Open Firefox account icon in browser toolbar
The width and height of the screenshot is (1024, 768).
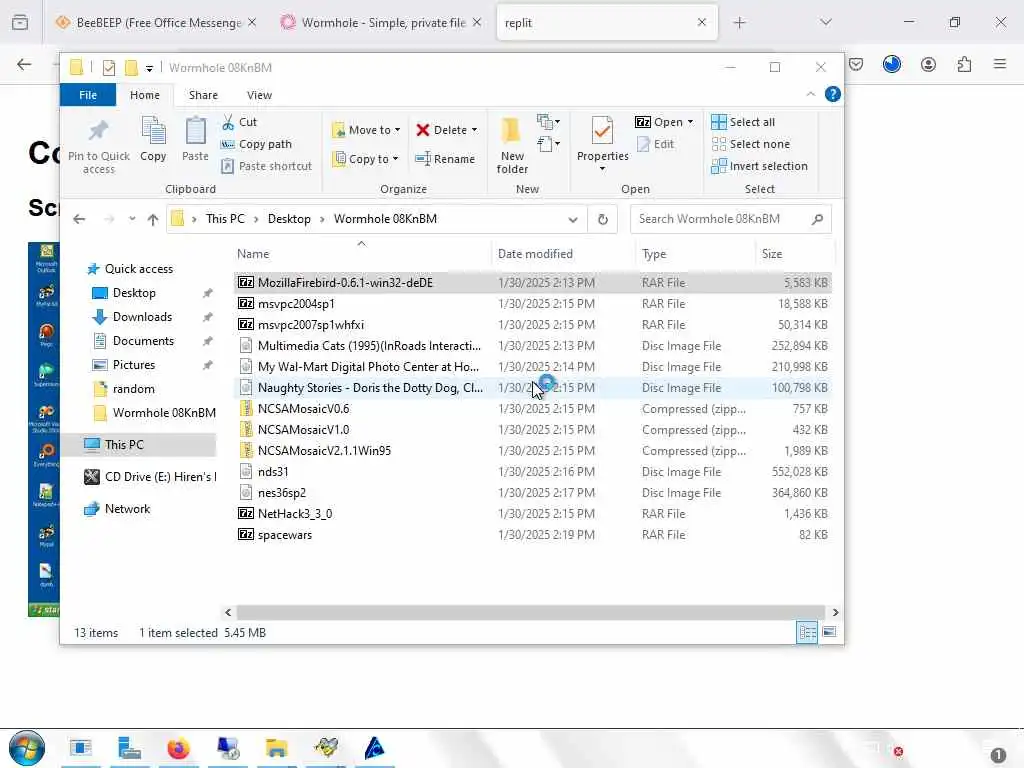[928, 64]
